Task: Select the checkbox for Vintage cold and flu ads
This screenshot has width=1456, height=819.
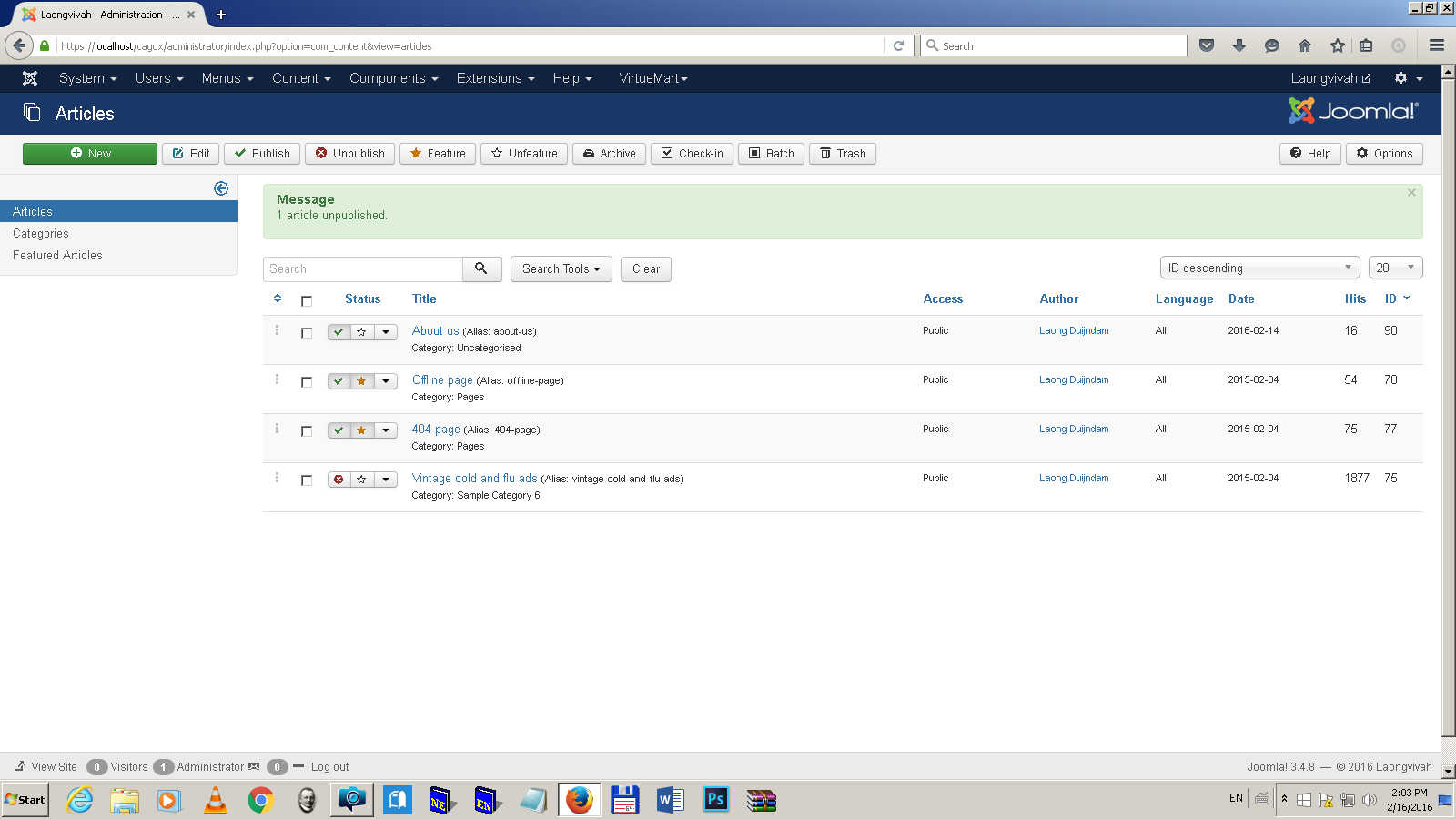Action: 307,480
